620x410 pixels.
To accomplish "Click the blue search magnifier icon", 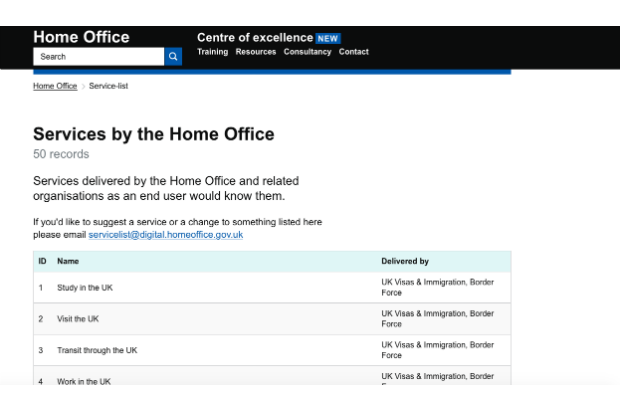I will 173,57.
